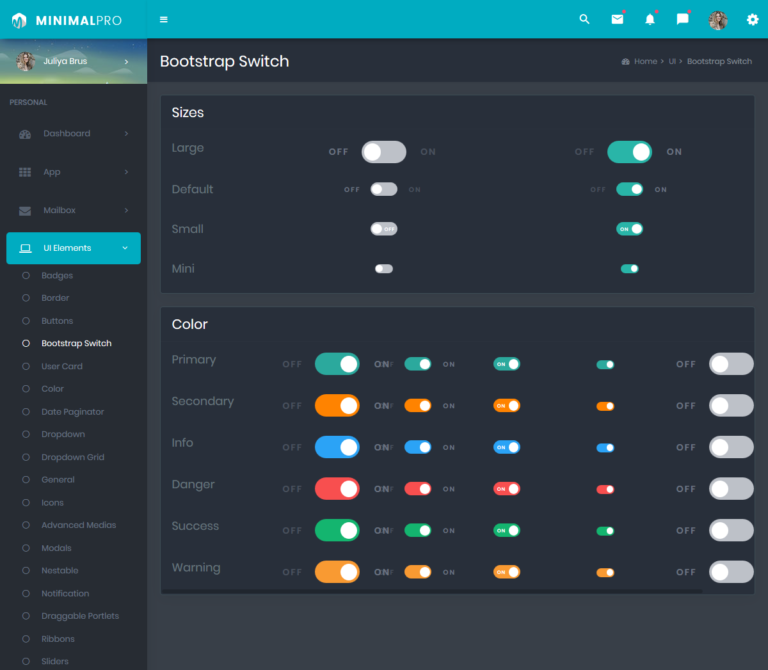Click the circle bullet beside Sliders
The height and width of the screenshot is (670, 768).
26,661
